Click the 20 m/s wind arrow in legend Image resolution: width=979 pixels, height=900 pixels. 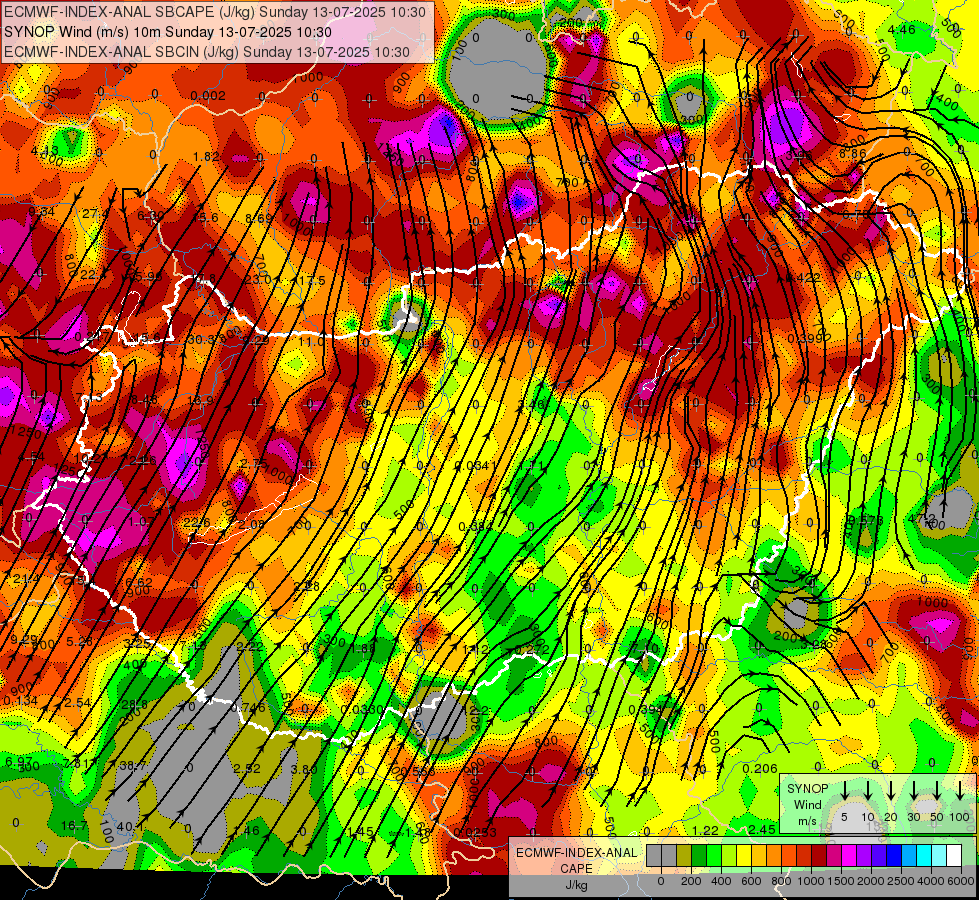point(891,791)
